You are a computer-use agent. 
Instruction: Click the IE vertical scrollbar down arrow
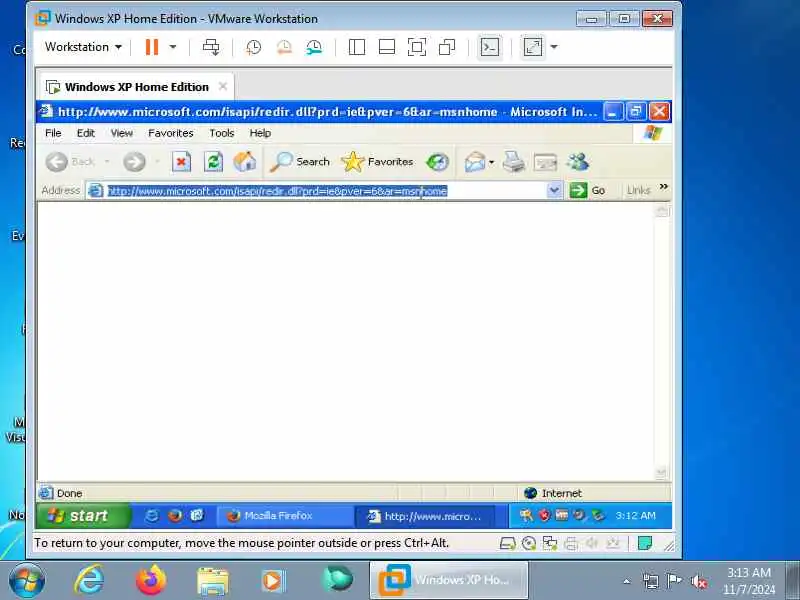[x=661, y=473]
